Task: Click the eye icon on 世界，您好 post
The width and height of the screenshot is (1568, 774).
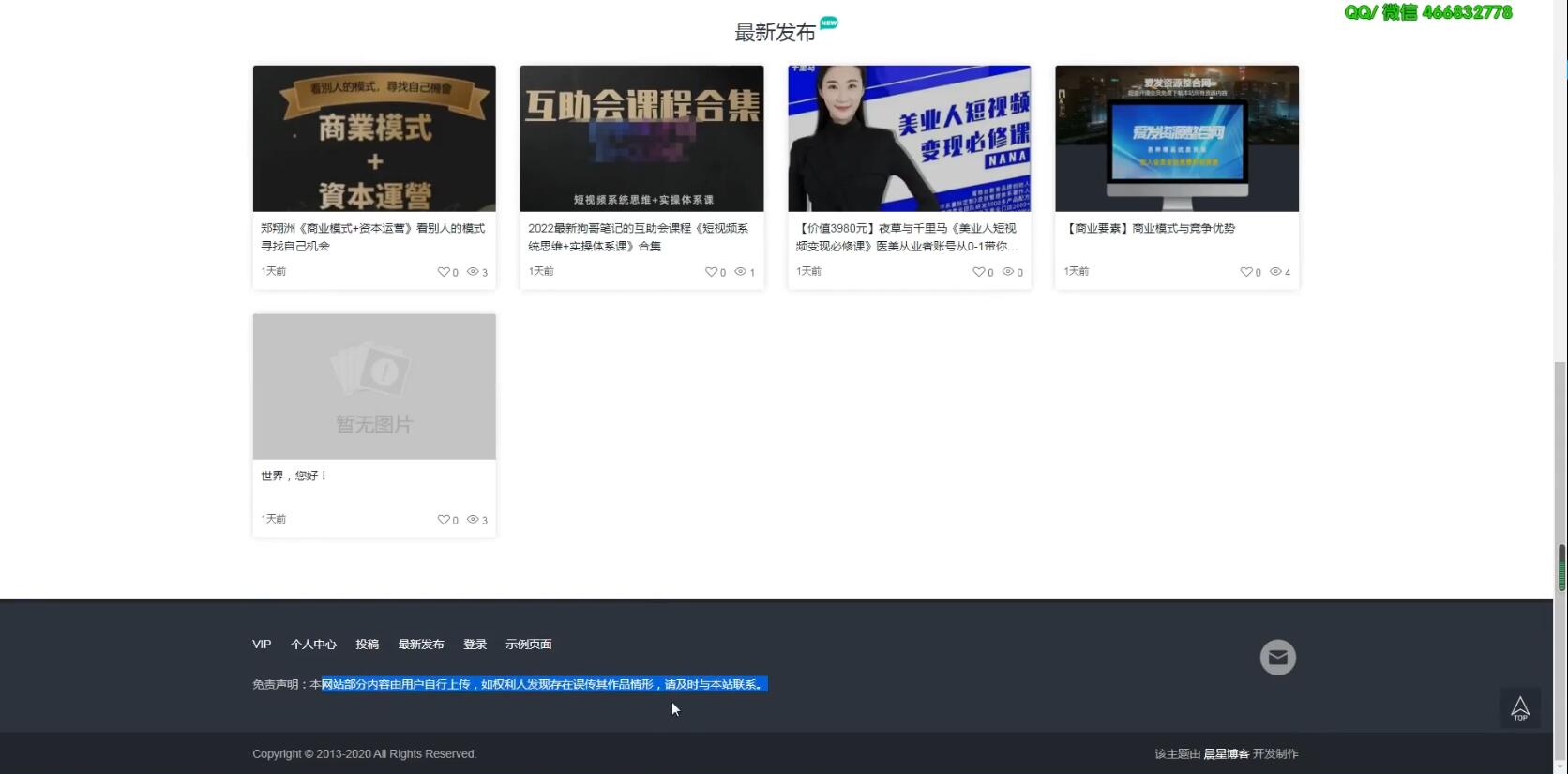Action: click(473, 520)
